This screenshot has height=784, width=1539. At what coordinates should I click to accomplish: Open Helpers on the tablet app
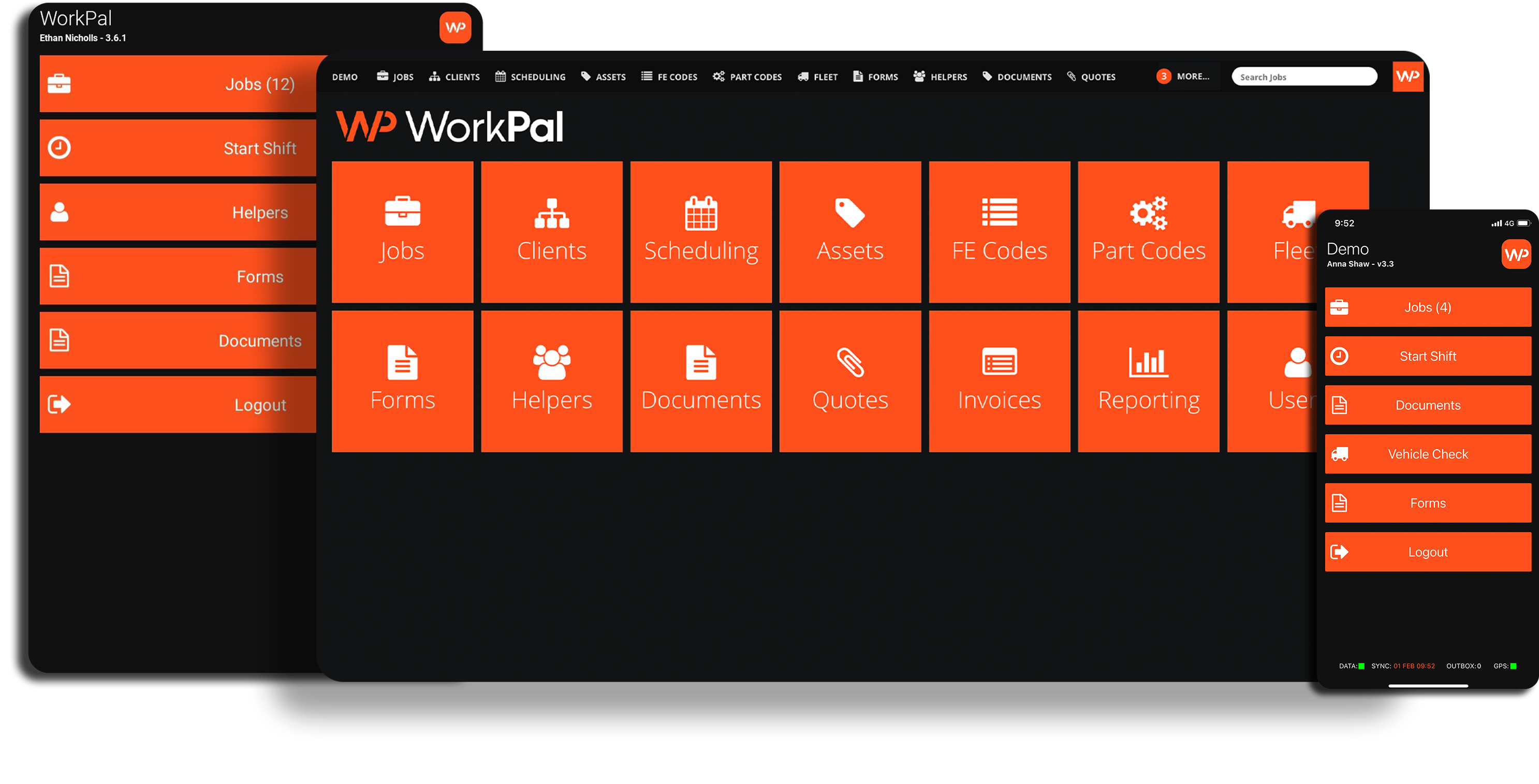click(178, 212)
